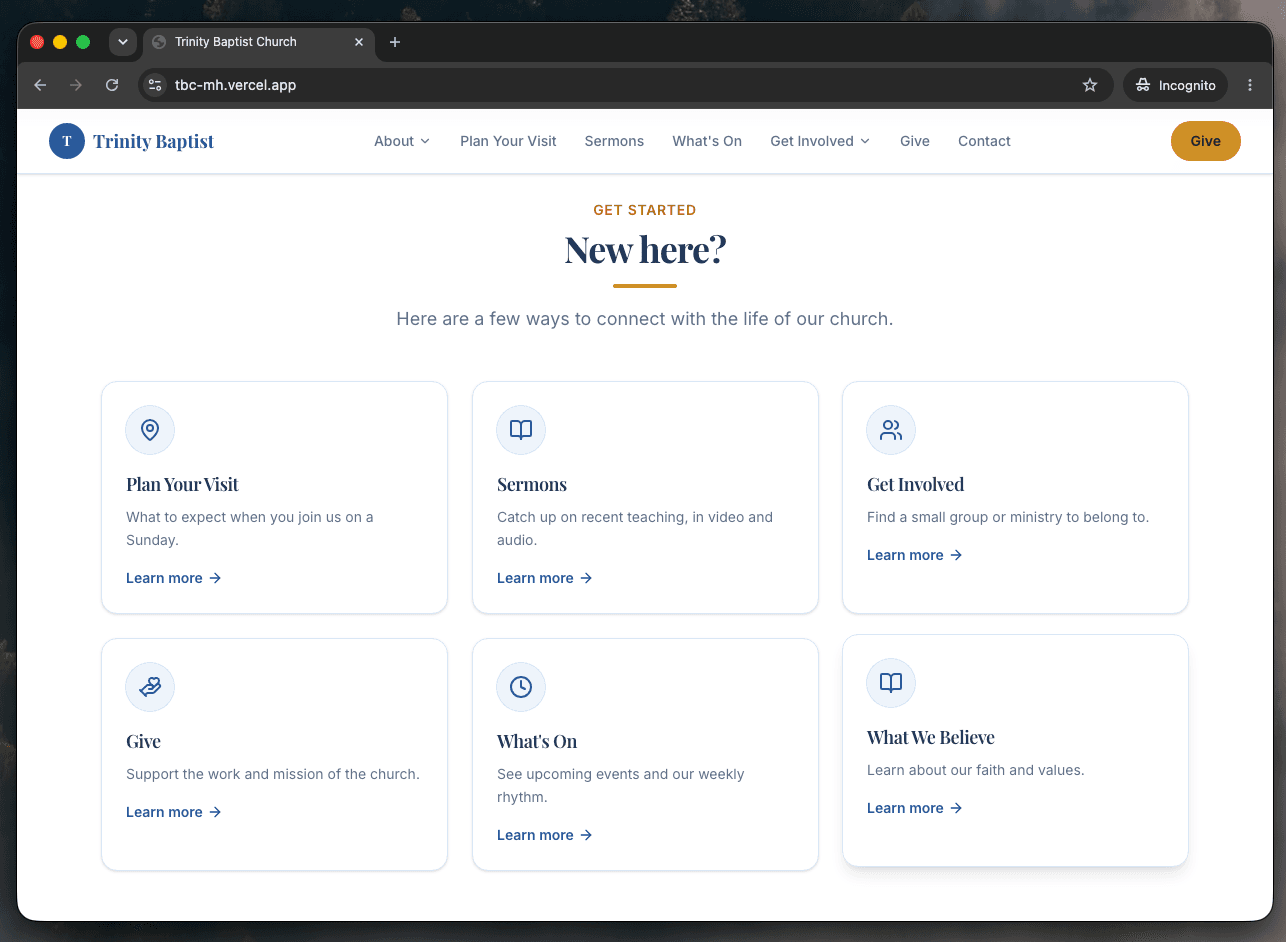Click the open book icon on Sermons card
This screenshot has height=942, width=1286.
tap(521, 430)
